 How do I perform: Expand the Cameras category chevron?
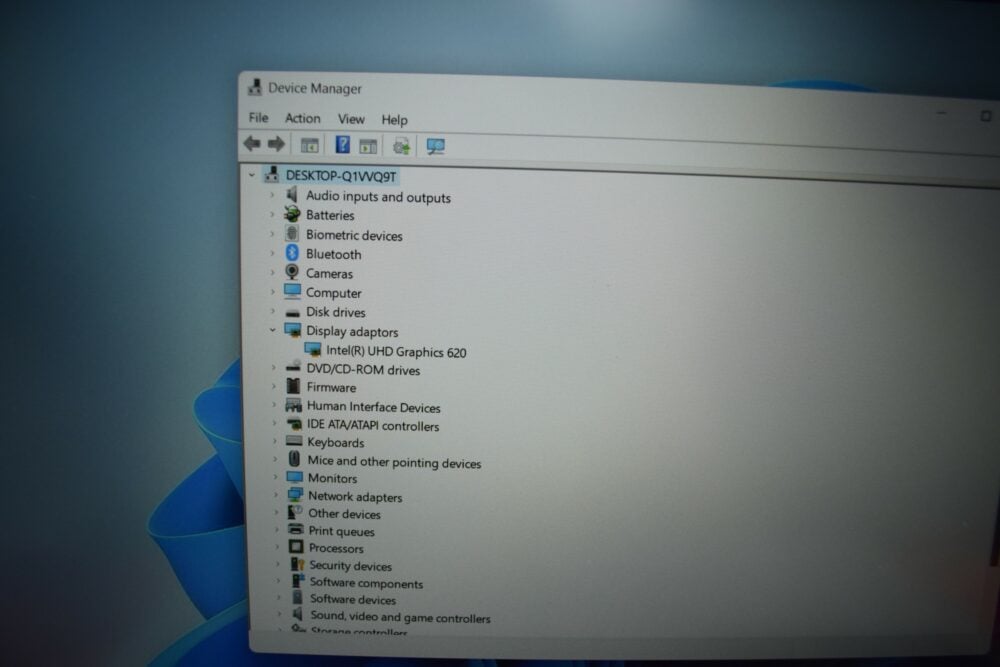[272, 272]
